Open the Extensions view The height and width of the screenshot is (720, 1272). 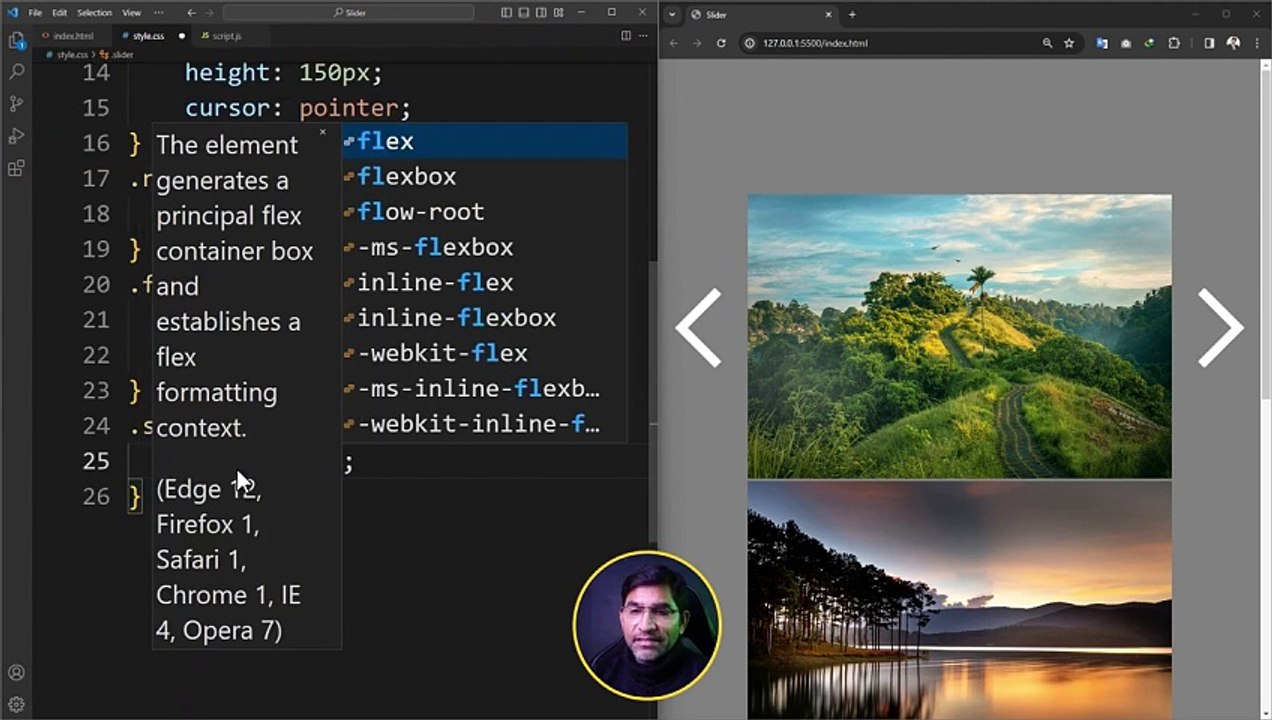(16, 168)
